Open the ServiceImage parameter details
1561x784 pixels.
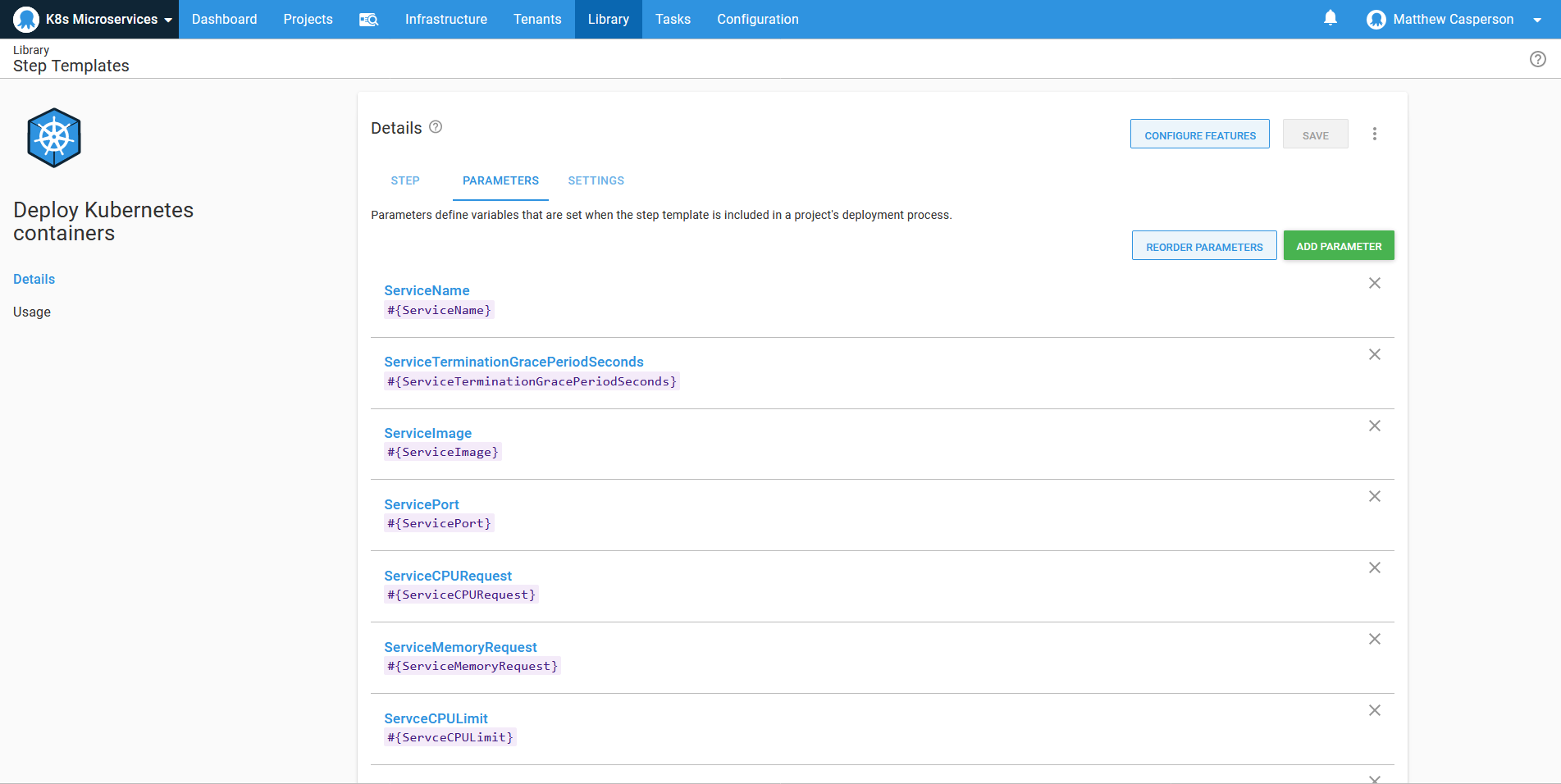[427, 433]
